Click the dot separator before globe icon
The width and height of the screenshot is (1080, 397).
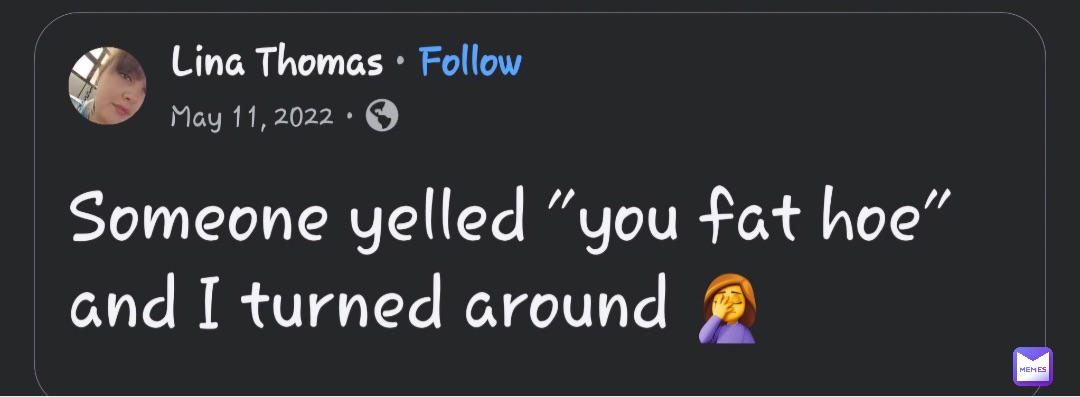pos(349,117)
